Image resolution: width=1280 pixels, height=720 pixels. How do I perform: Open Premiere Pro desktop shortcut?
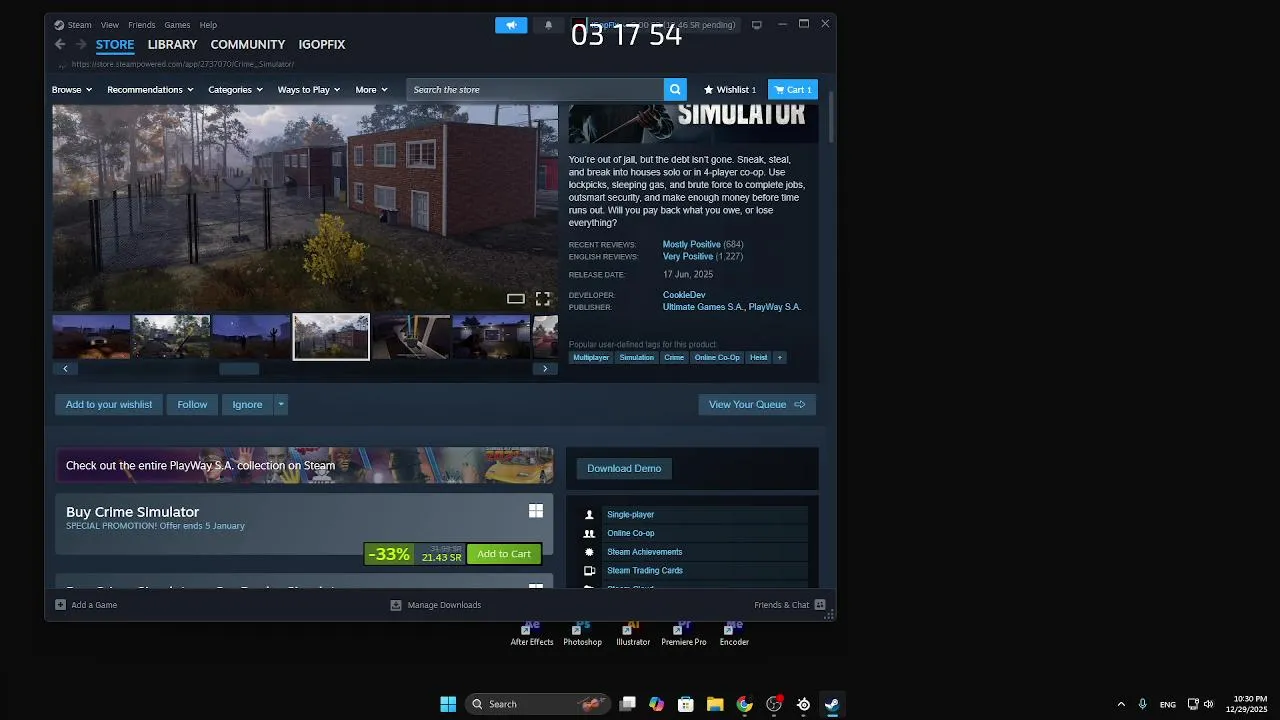coord(684,634)
